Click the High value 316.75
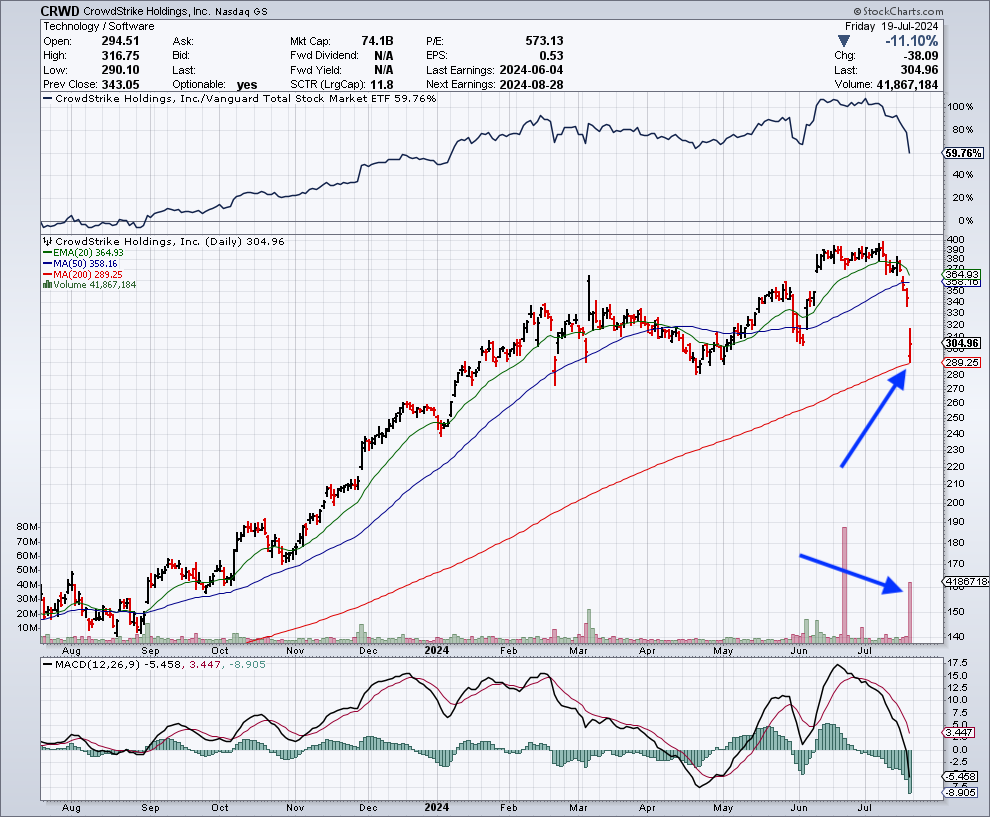Screen dimensions: 990x817 click(x=120, y=56)
